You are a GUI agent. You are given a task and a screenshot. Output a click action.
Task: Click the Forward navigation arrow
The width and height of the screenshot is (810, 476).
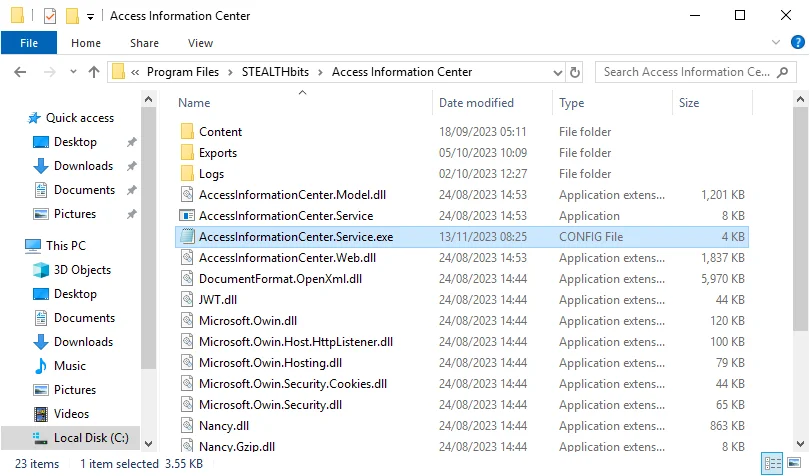click(x=50, y=72)
